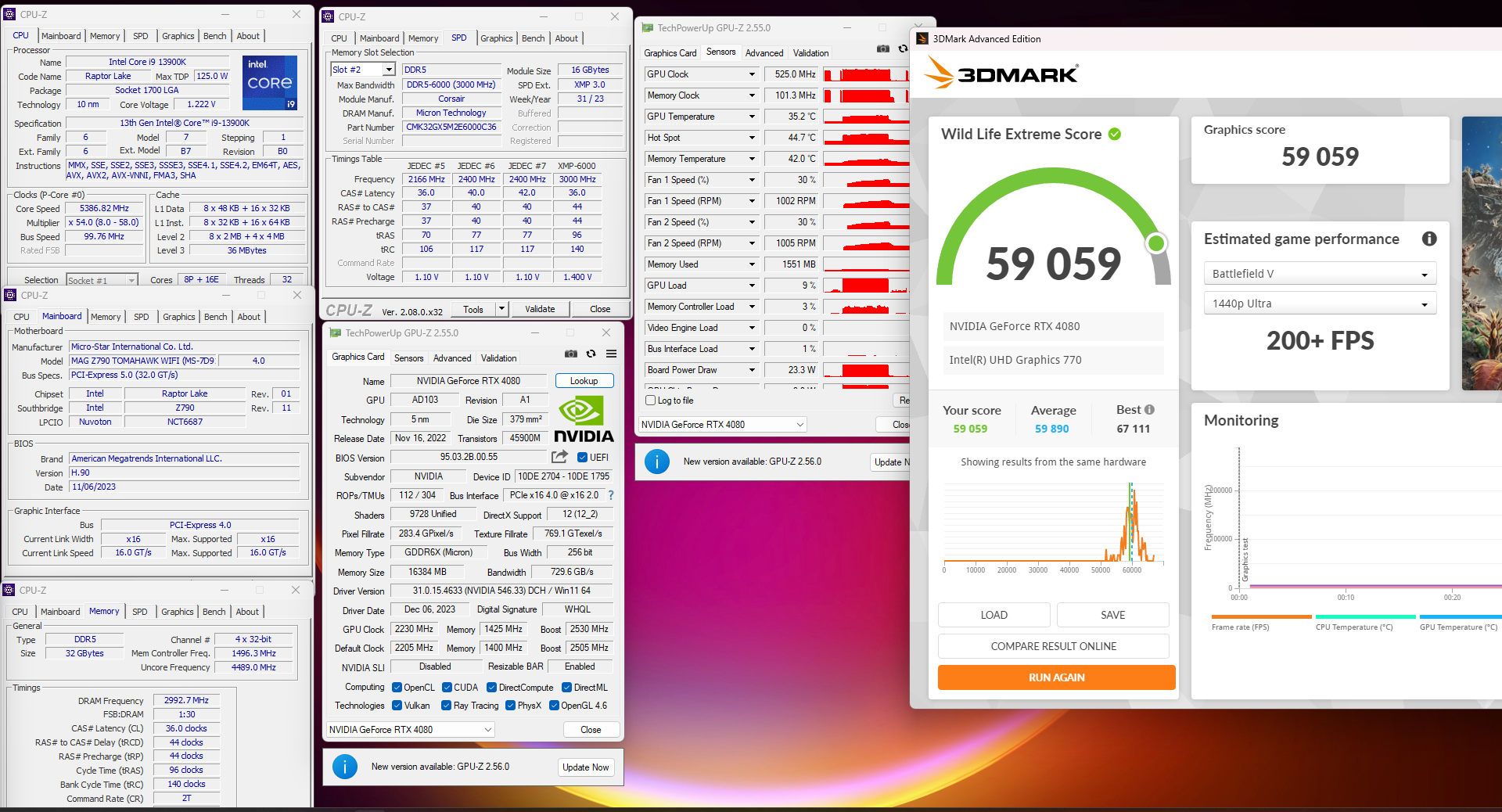Open the Tools dropdown arrow in CPU-Z
This screenshot has height=812, width=1502.
pyautogui.click(x=501, y=309)
